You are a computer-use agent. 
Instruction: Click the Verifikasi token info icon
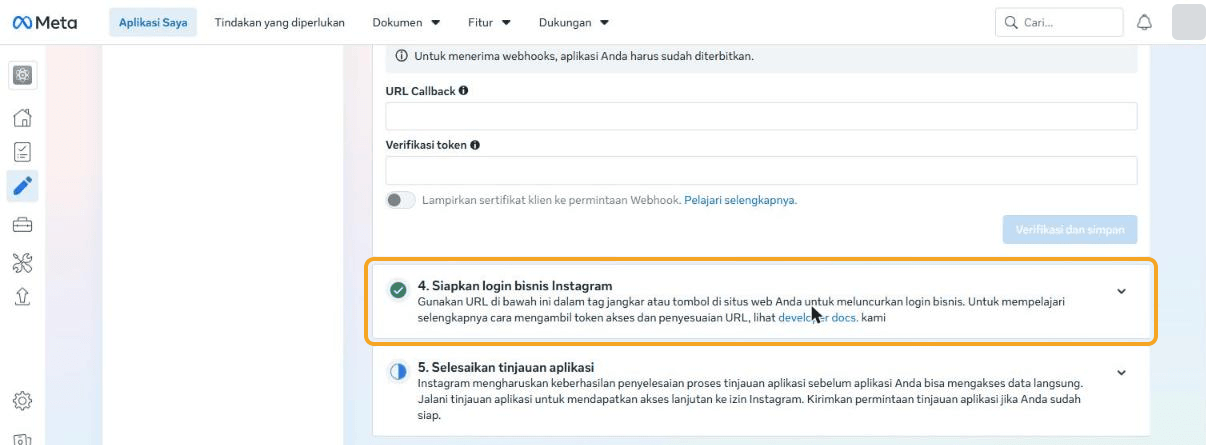pos(475,145)
